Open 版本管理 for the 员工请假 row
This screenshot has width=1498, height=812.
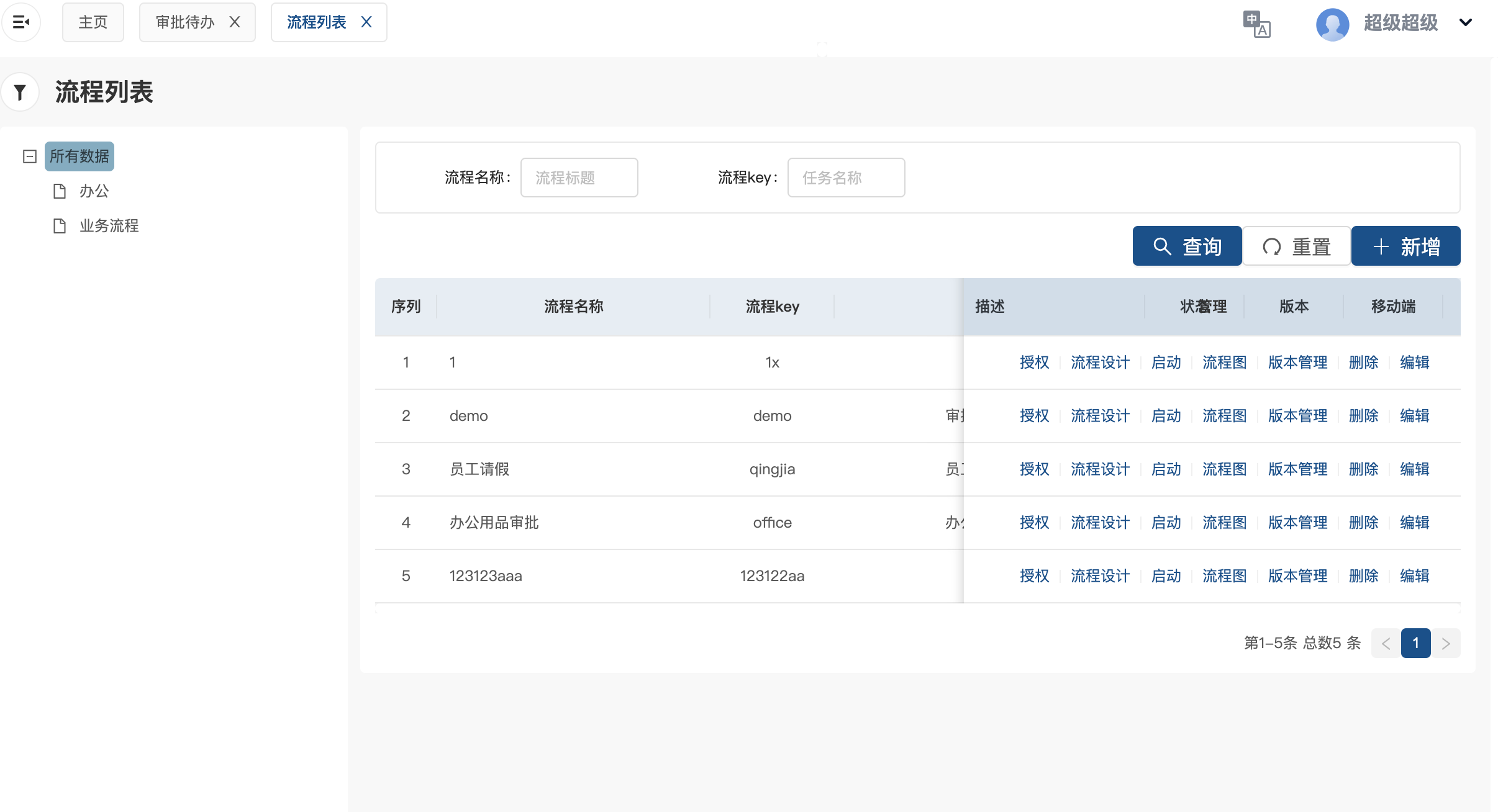pyautogui.click(x=1298, y=469)
